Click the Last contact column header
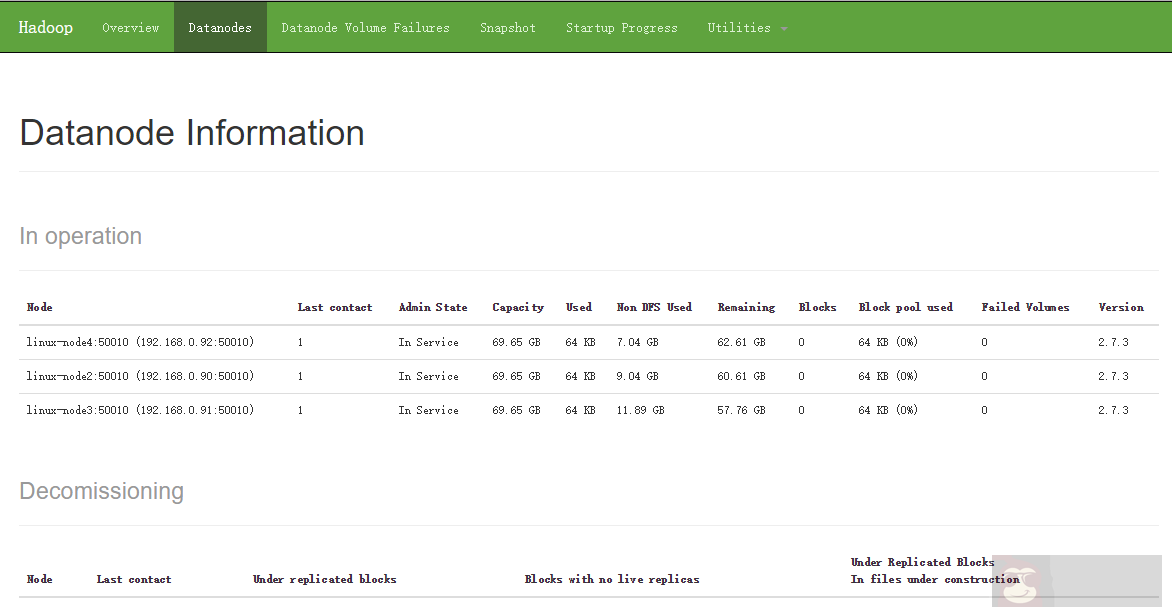The width and height of the screenshot is (1172, 612). [334, 307]
